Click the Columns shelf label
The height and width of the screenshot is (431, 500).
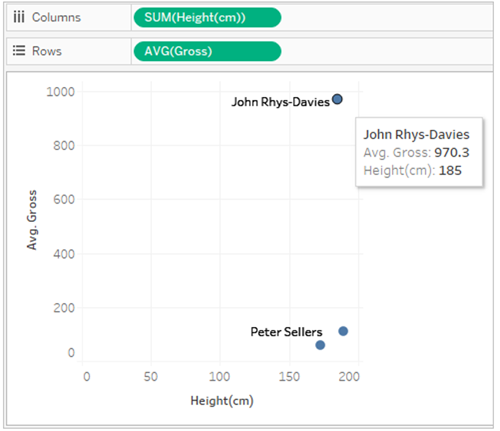click(56, 17)
